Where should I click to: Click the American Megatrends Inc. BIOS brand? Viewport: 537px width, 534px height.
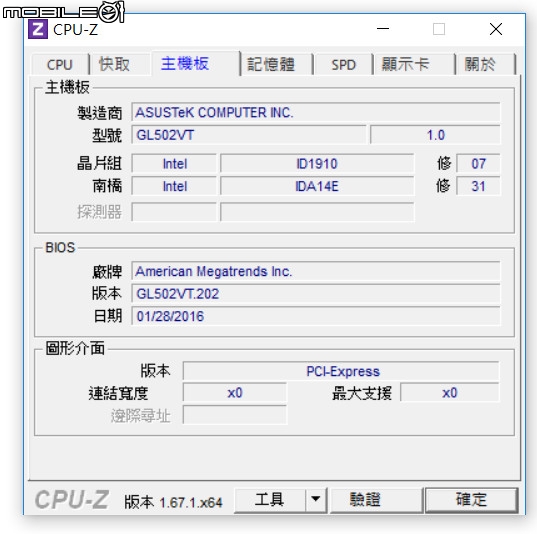click(x=316, y=271)
